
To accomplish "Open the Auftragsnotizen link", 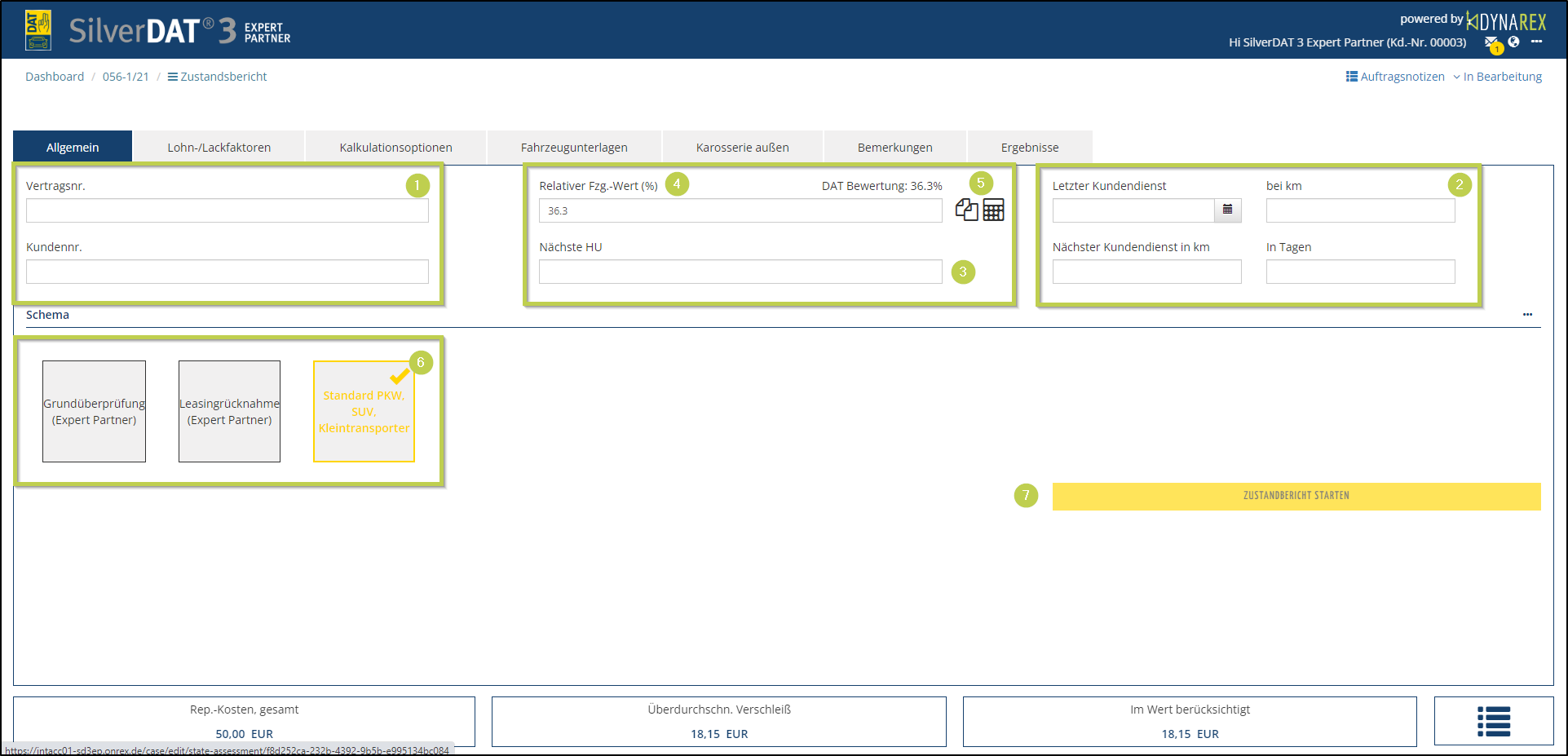I will (x=1395, y=77).
